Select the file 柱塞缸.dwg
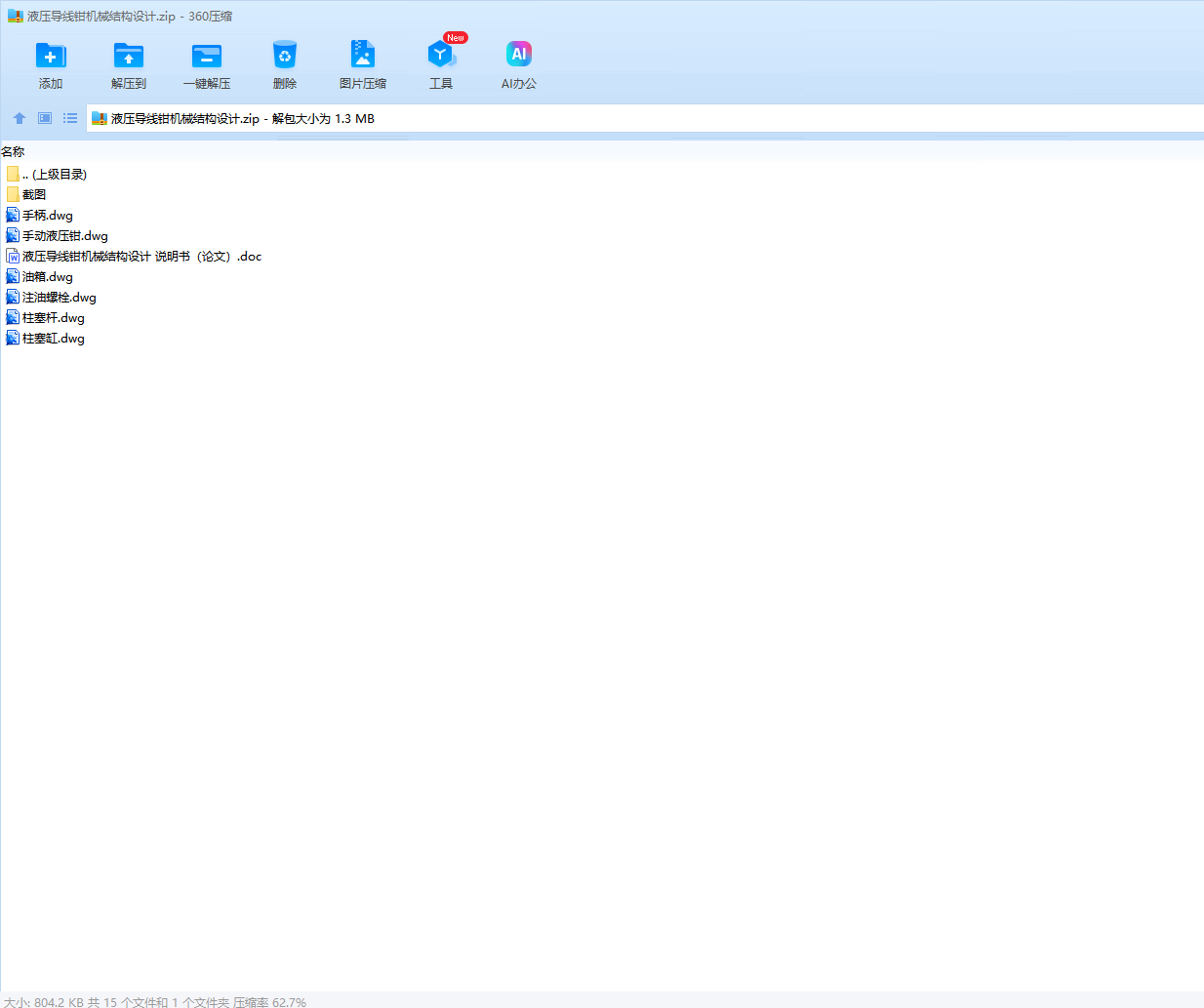 coord(45,338)
